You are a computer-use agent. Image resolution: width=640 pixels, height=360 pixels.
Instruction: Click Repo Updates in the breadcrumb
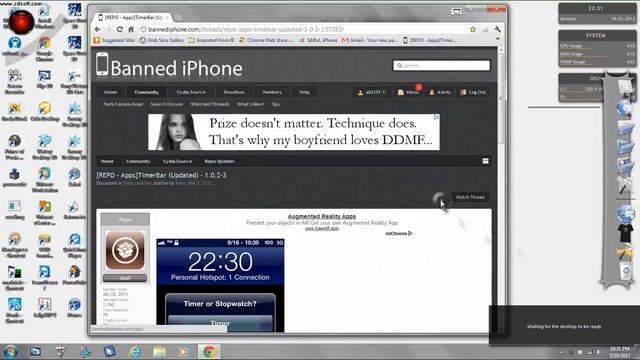[220, 161]
